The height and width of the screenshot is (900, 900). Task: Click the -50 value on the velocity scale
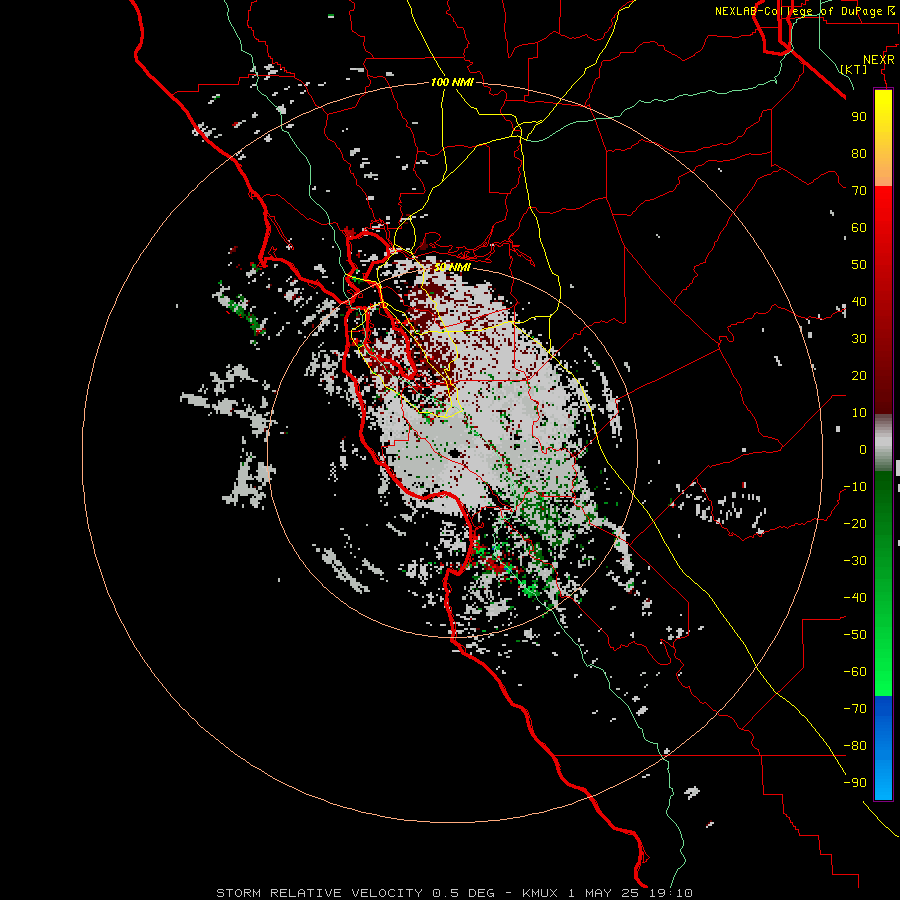coord(855,635)
